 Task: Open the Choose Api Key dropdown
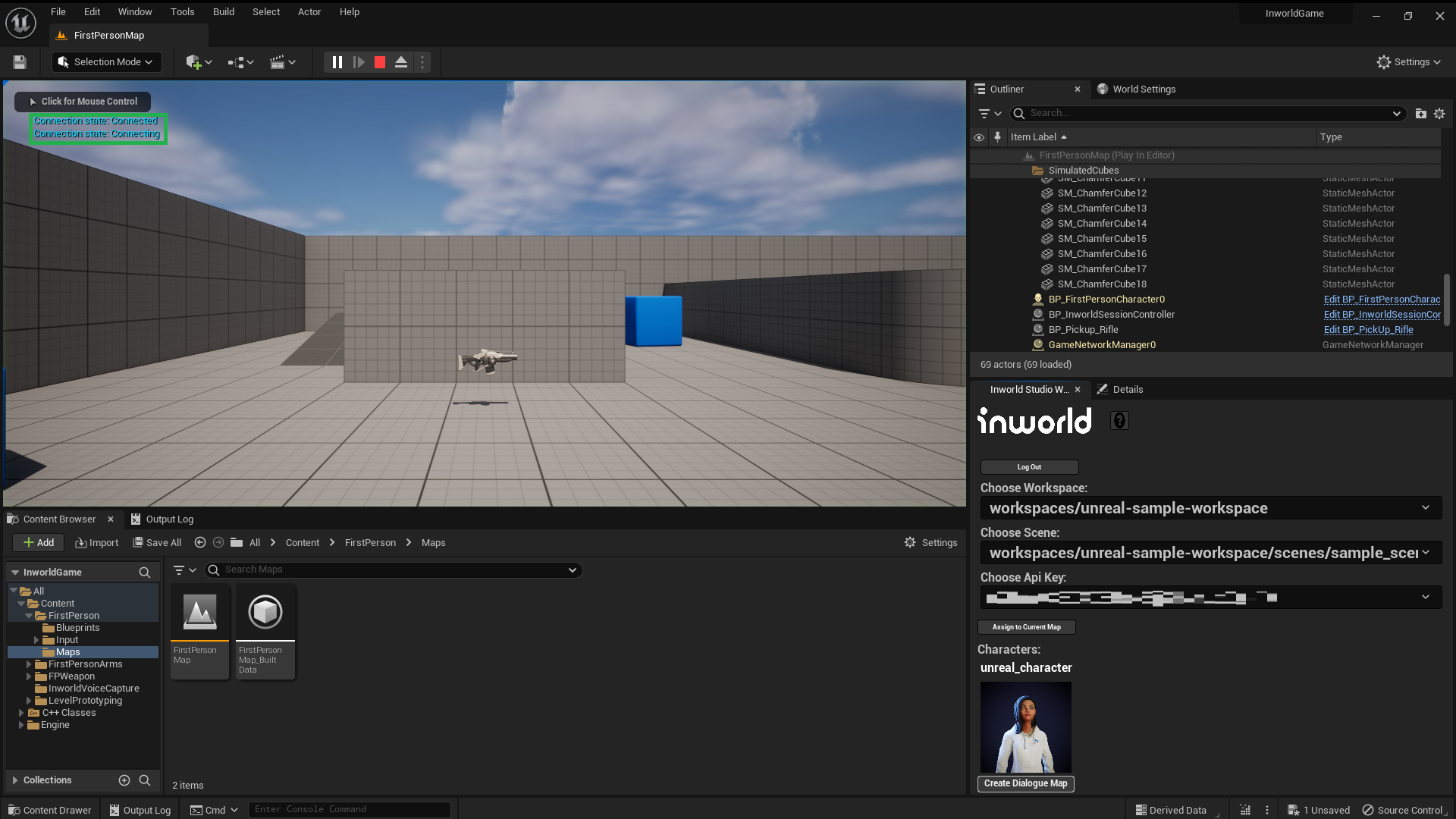1211,598
